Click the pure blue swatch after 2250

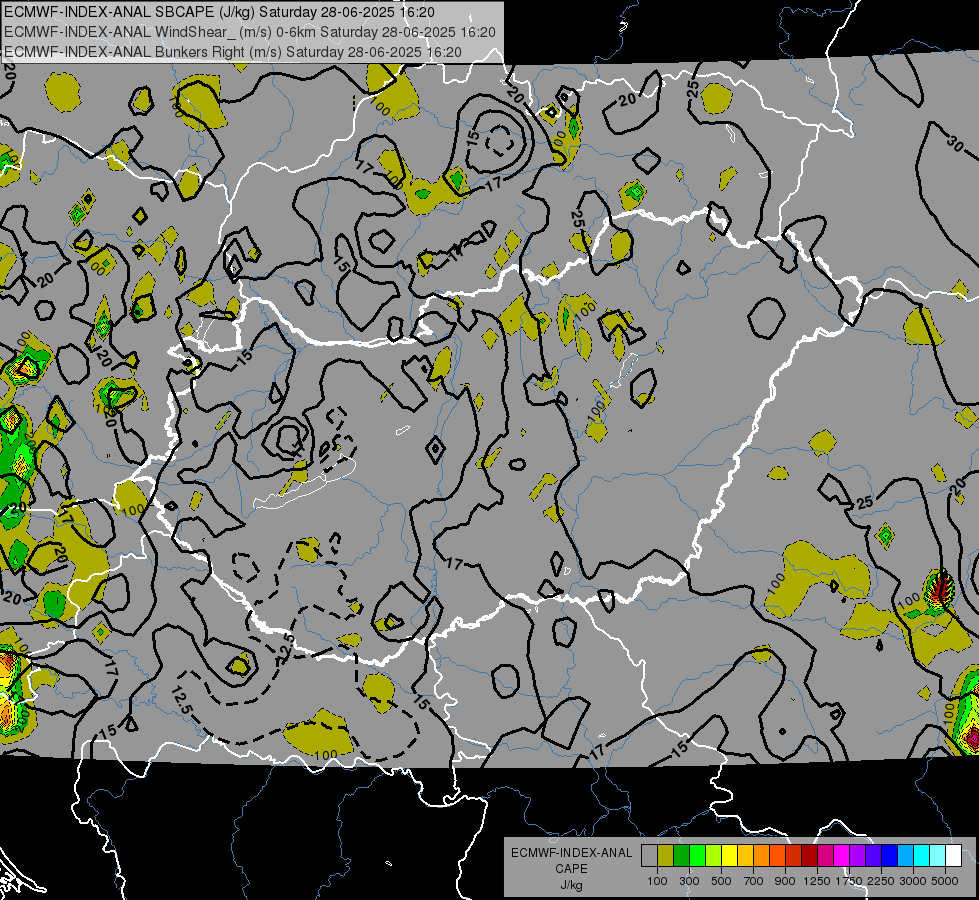pyautogui.click(x=890, y=855)
